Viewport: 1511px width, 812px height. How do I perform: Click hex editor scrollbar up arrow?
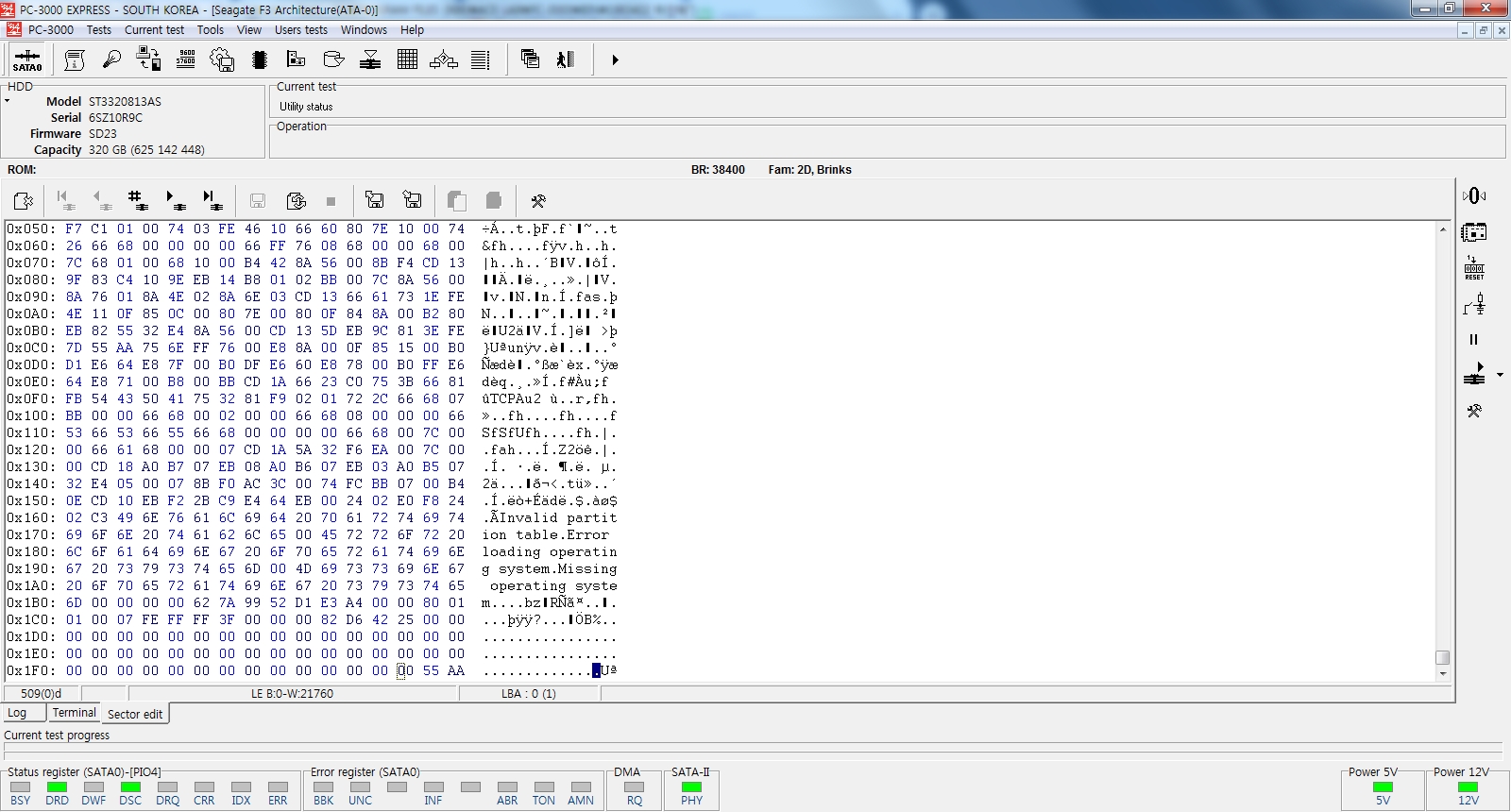coord(1442,229)
